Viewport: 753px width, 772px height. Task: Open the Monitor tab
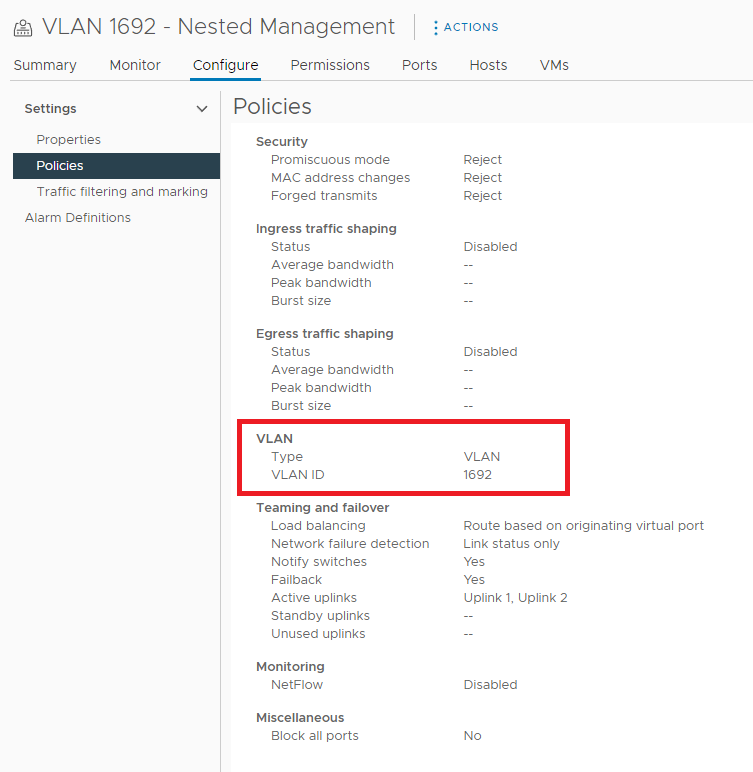pos(135,65)
